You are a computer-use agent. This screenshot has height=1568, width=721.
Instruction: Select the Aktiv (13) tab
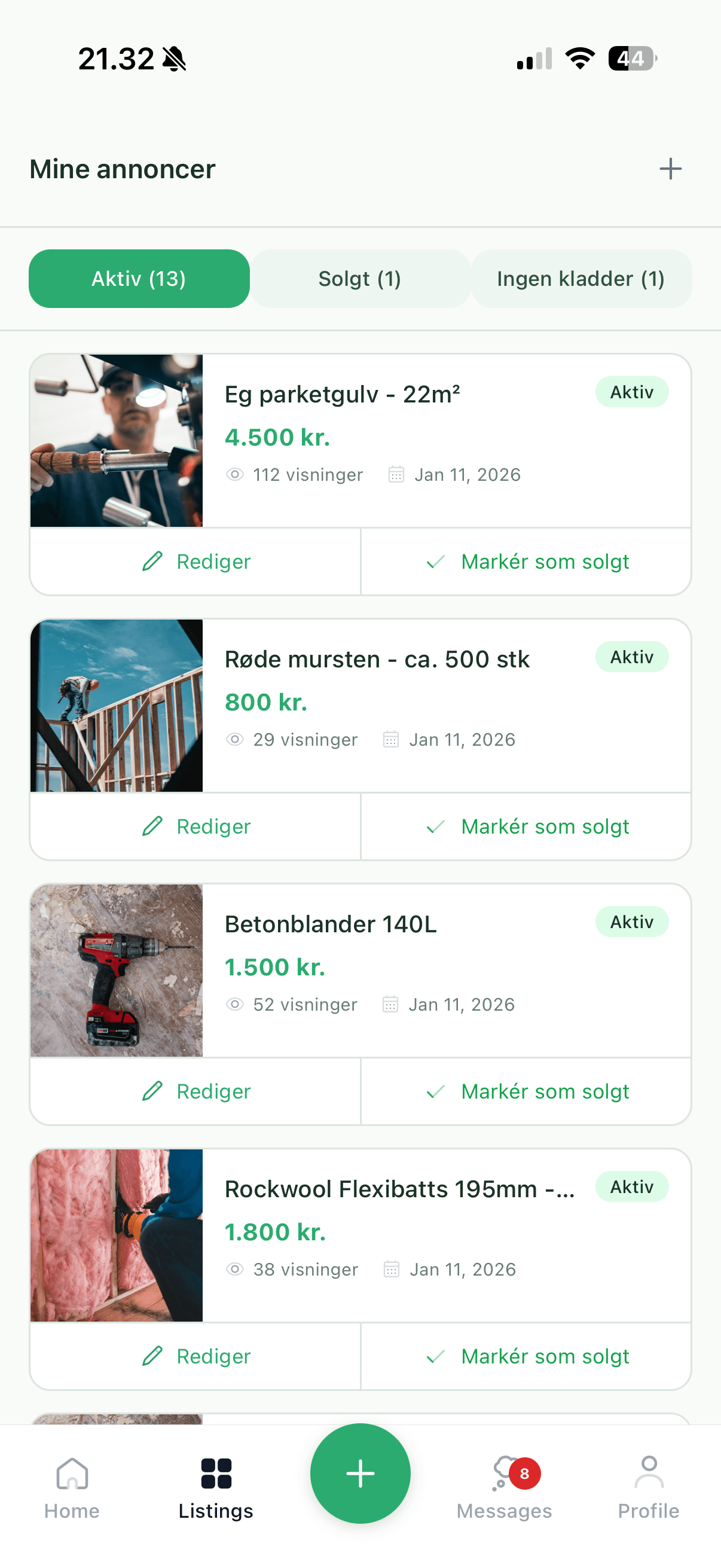[x=139, y=279]
